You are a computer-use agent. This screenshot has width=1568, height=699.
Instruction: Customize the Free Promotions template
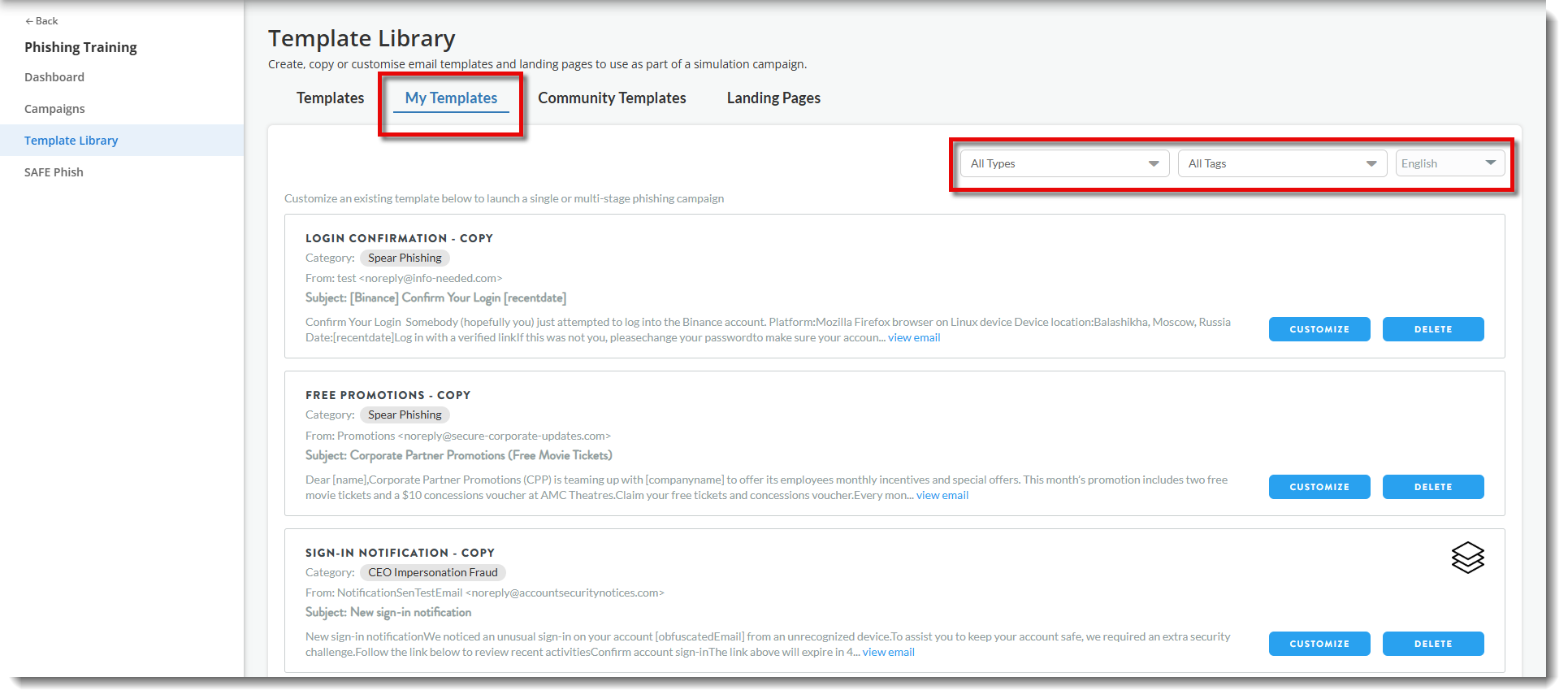coord(1319,487)
